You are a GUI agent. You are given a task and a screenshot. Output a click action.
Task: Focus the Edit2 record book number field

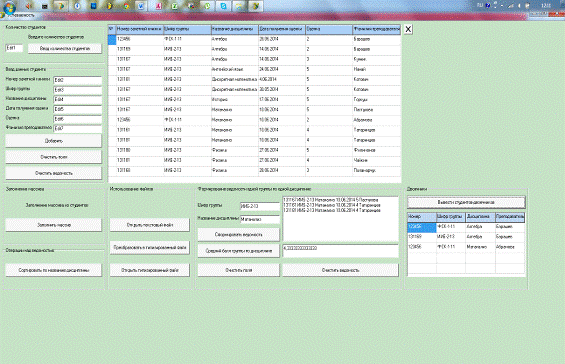[77, 80]
